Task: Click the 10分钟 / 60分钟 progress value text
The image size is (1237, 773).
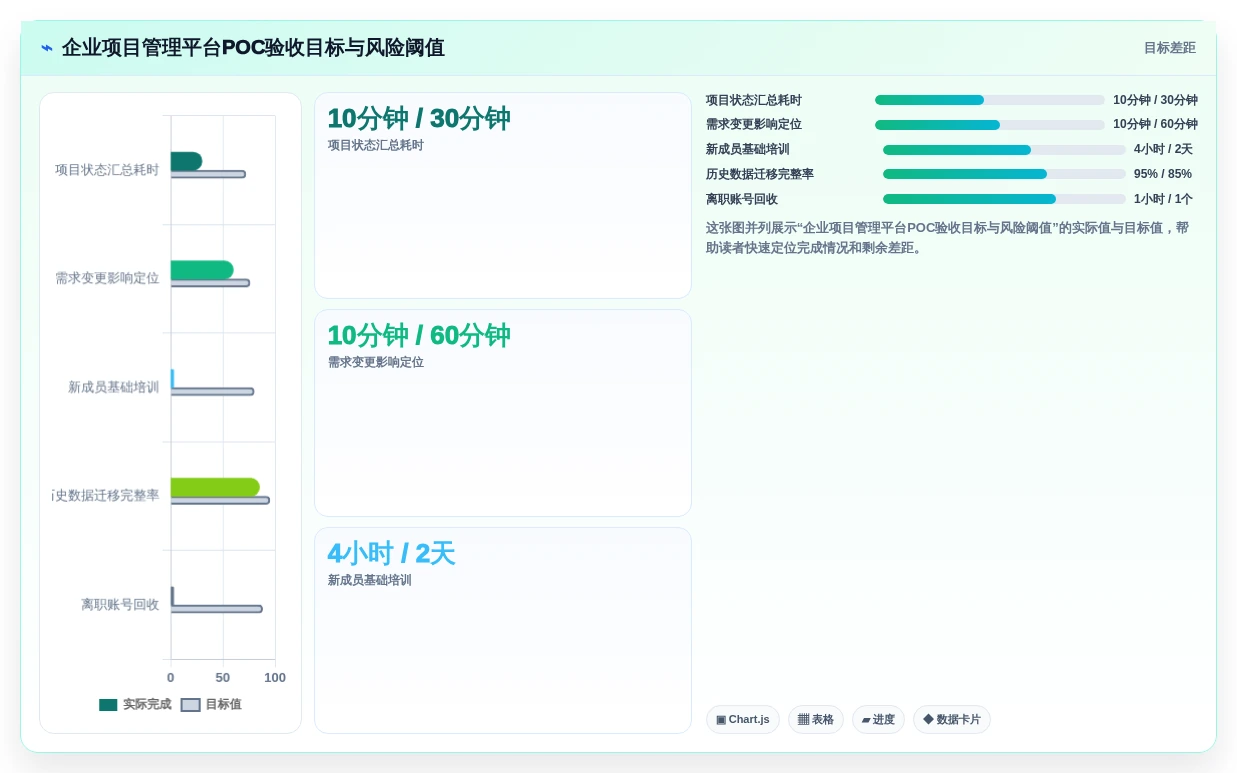Action: pyautogui.click(x=1155, y=125)
